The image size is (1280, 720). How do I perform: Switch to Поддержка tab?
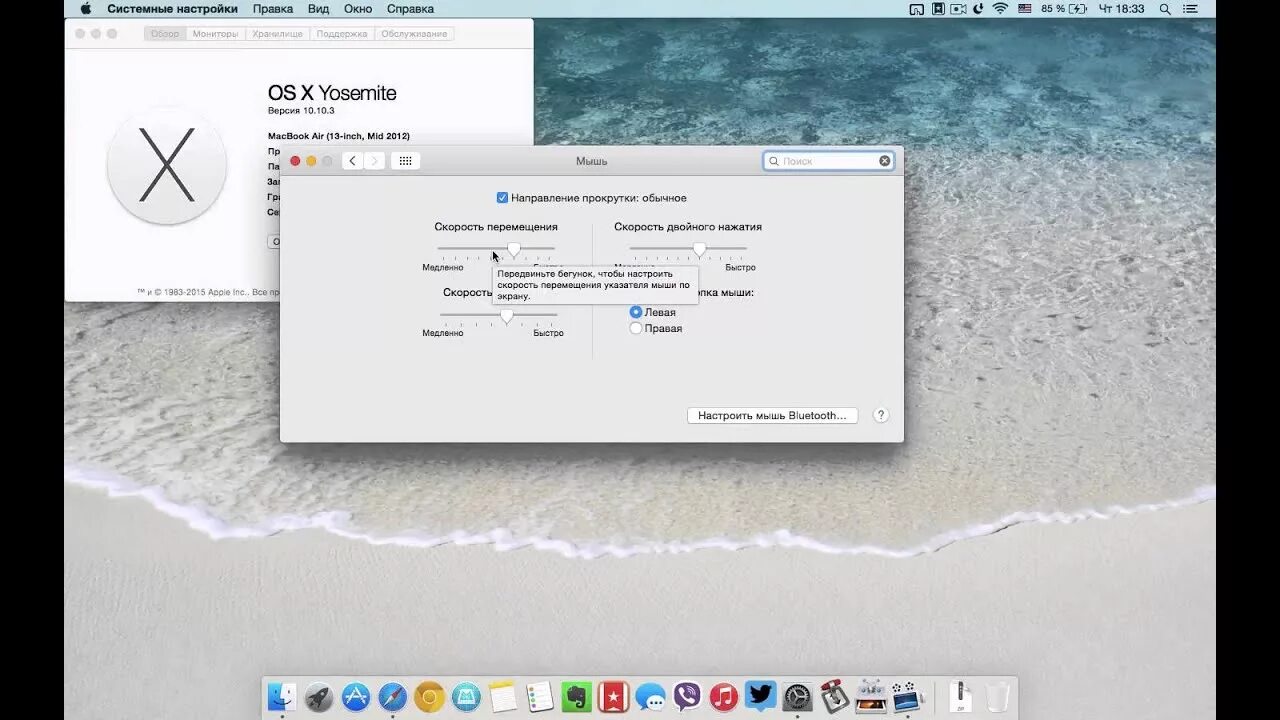click(x=342, y=34)
